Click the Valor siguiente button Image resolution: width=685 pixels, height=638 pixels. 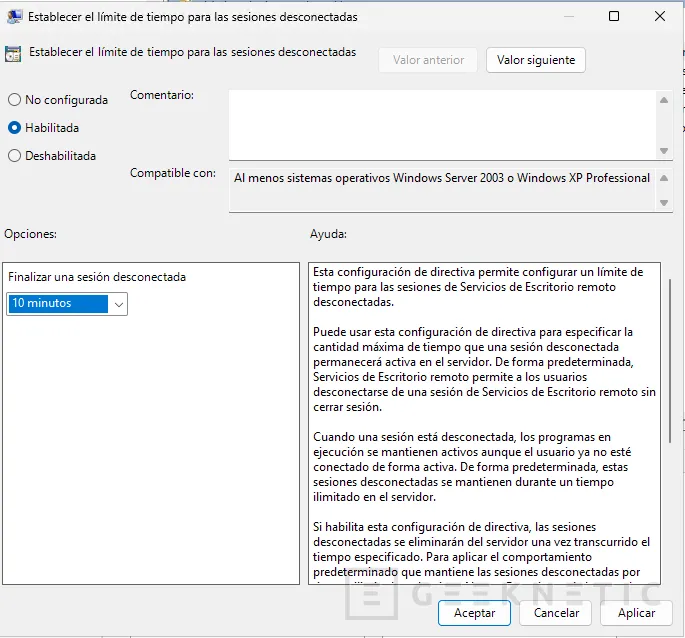536,60
